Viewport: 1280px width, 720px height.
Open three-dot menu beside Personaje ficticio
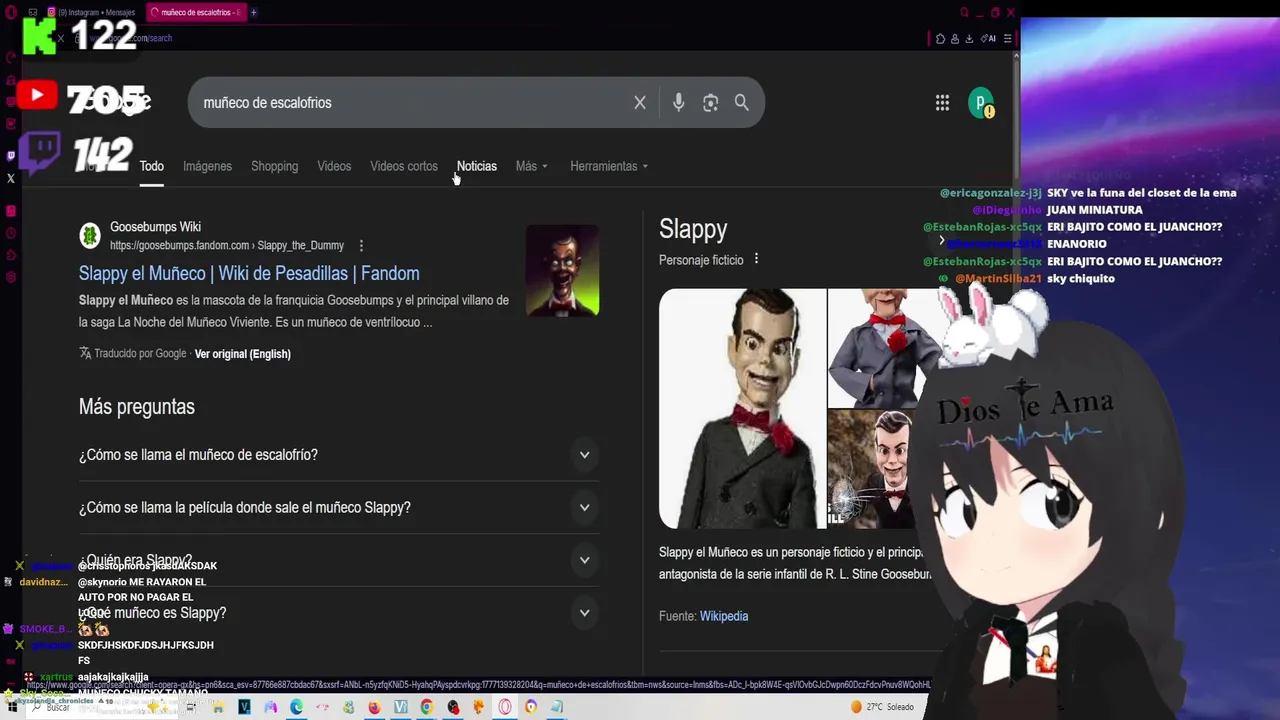[x=756, y=259]
